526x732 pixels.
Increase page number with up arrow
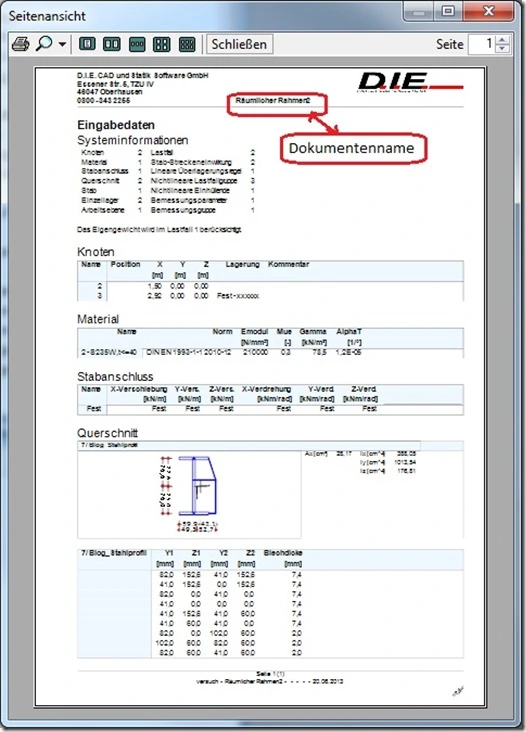point(502,40)
